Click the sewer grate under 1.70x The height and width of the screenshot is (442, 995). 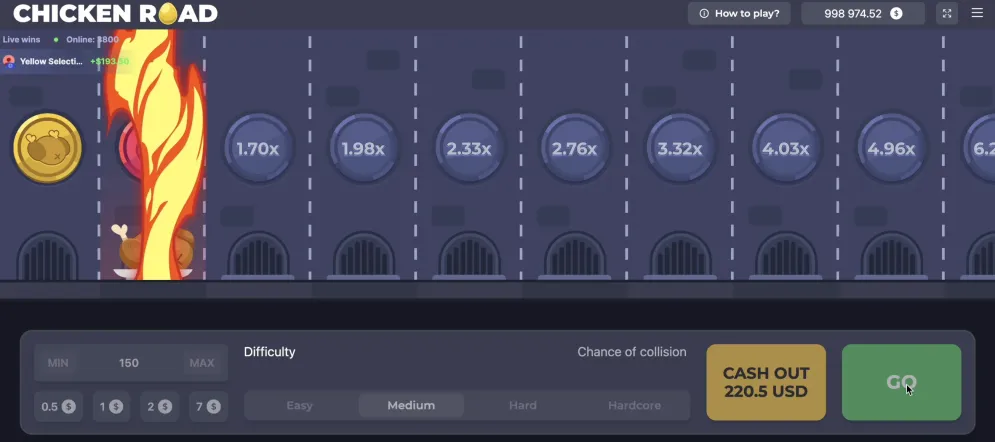click(258, 255)
